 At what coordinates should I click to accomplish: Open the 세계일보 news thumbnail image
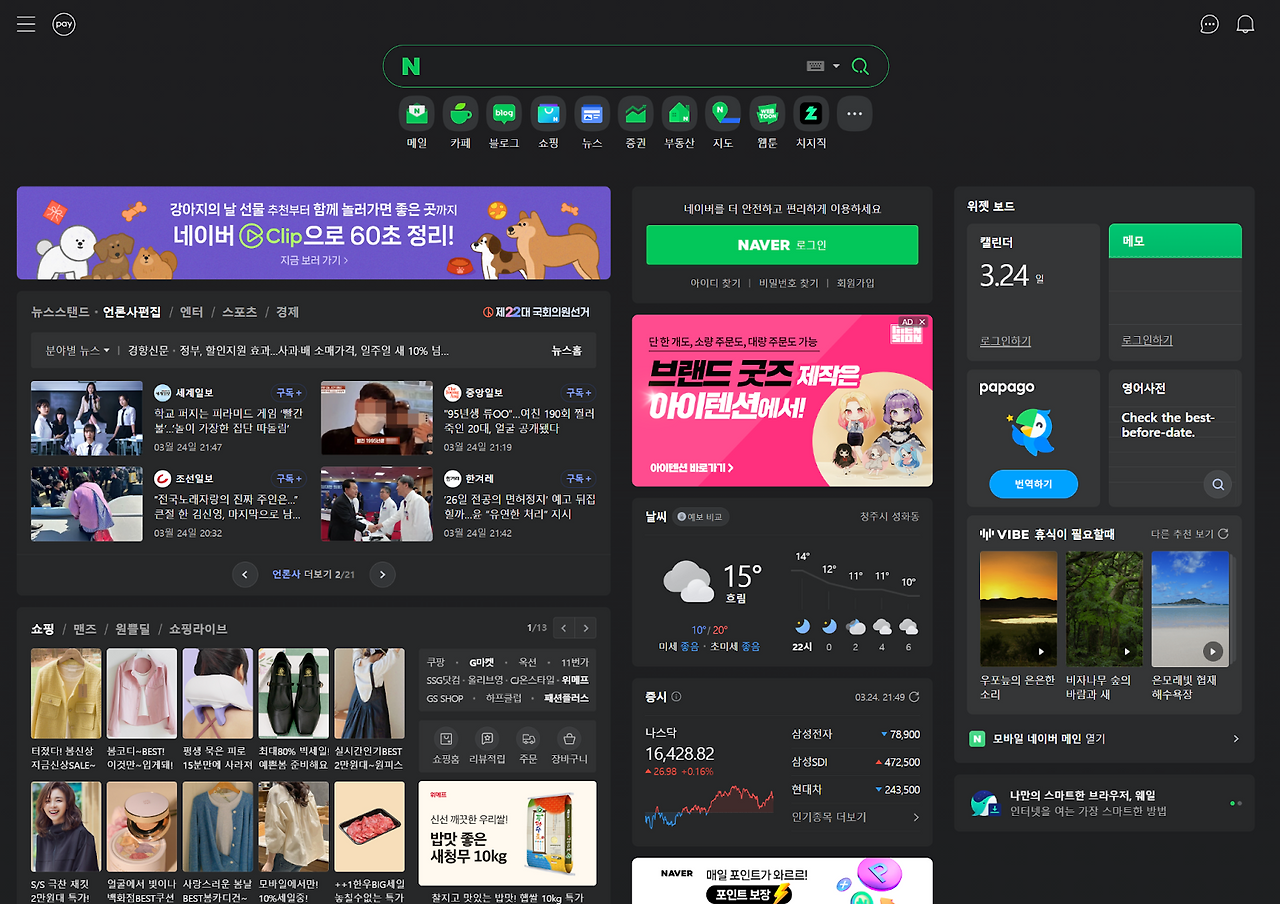tap(87, 417)
